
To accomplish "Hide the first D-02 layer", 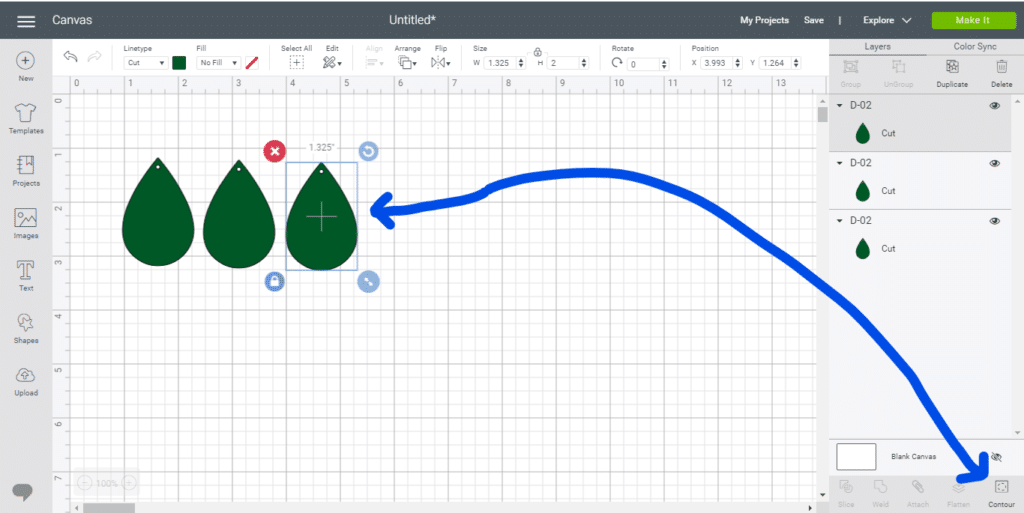I will point(995,106).
